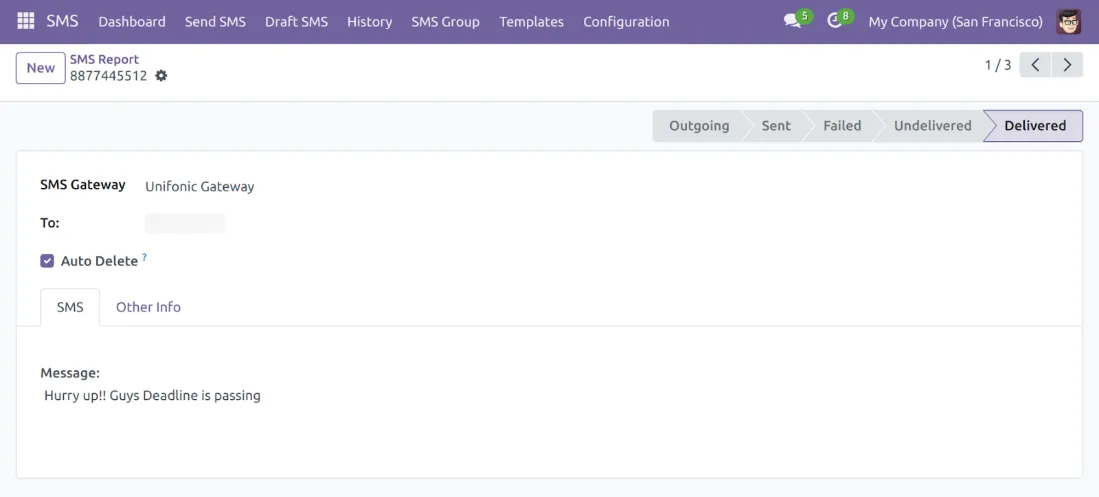Click the pager counter 1 / 3
This screenshot has height=497, width=1099.
[x=998, y=65]
